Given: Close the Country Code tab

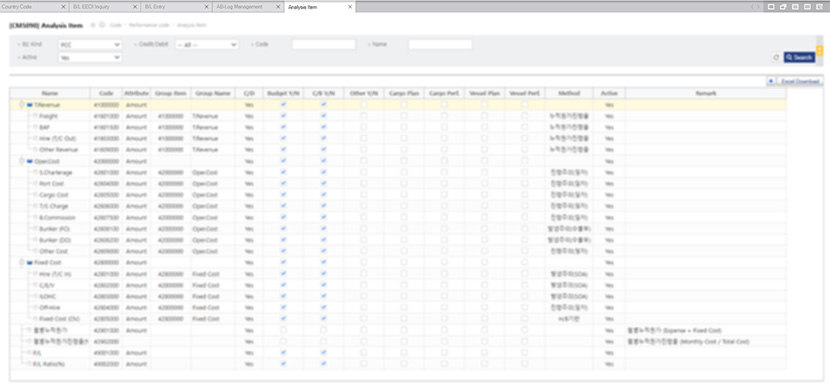Looking at the screenshot, I should [x=64, y=7].
